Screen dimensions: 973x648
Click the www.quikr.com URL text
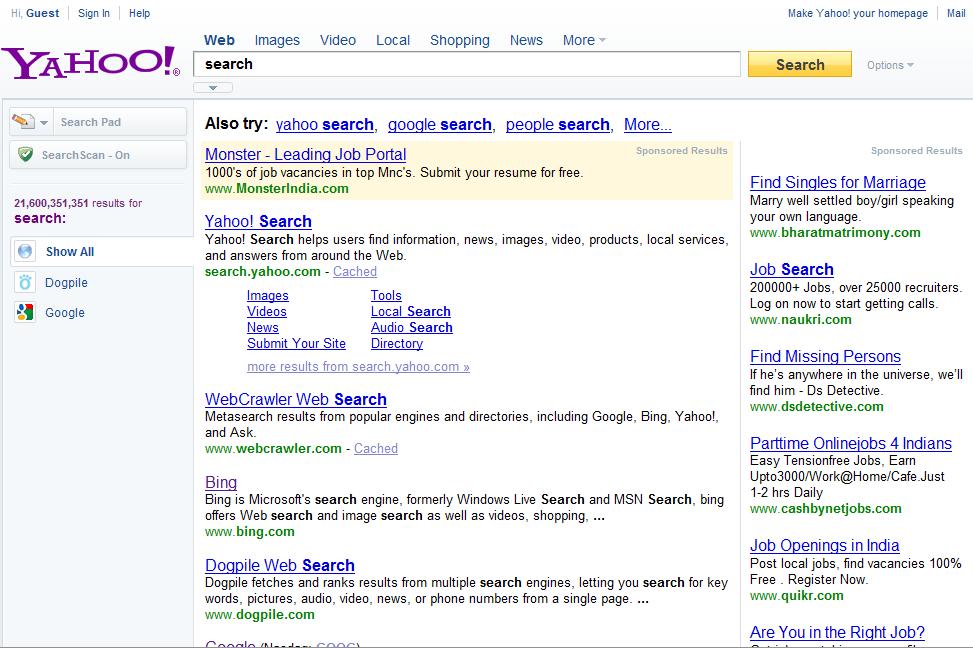796,596
